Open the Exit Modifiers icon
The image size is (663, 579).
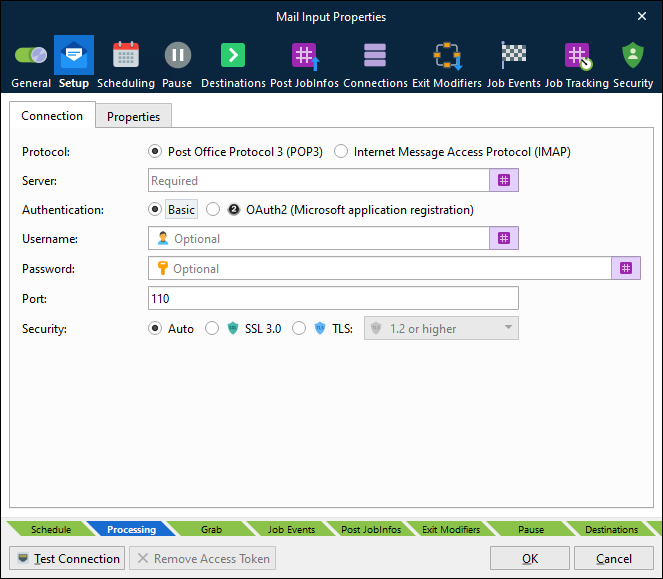pos(447,55)
